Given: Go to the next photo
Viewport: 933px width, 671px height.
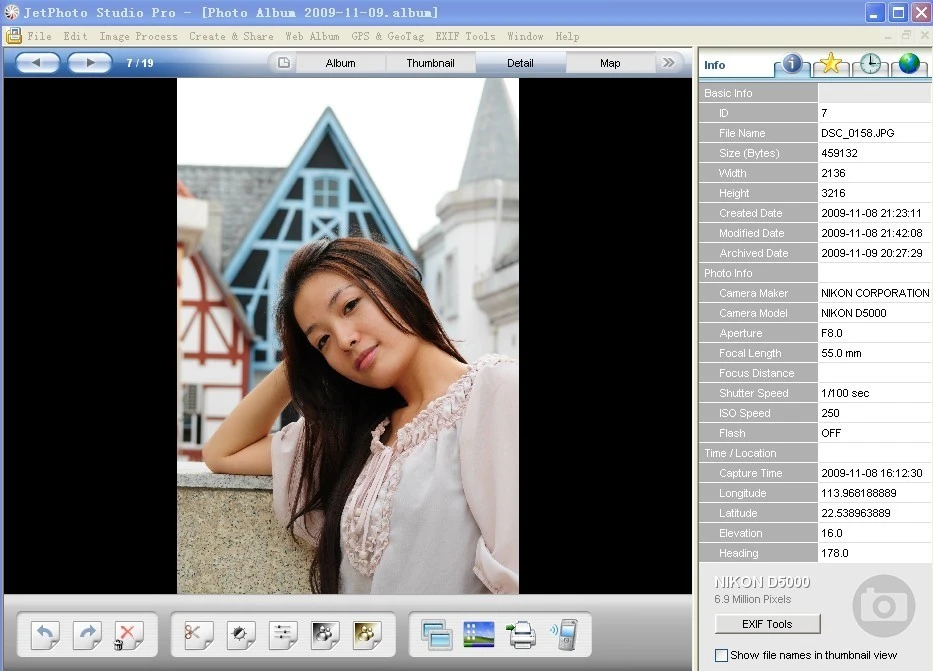Looking at the screenshot, I should tap(90, 62).
